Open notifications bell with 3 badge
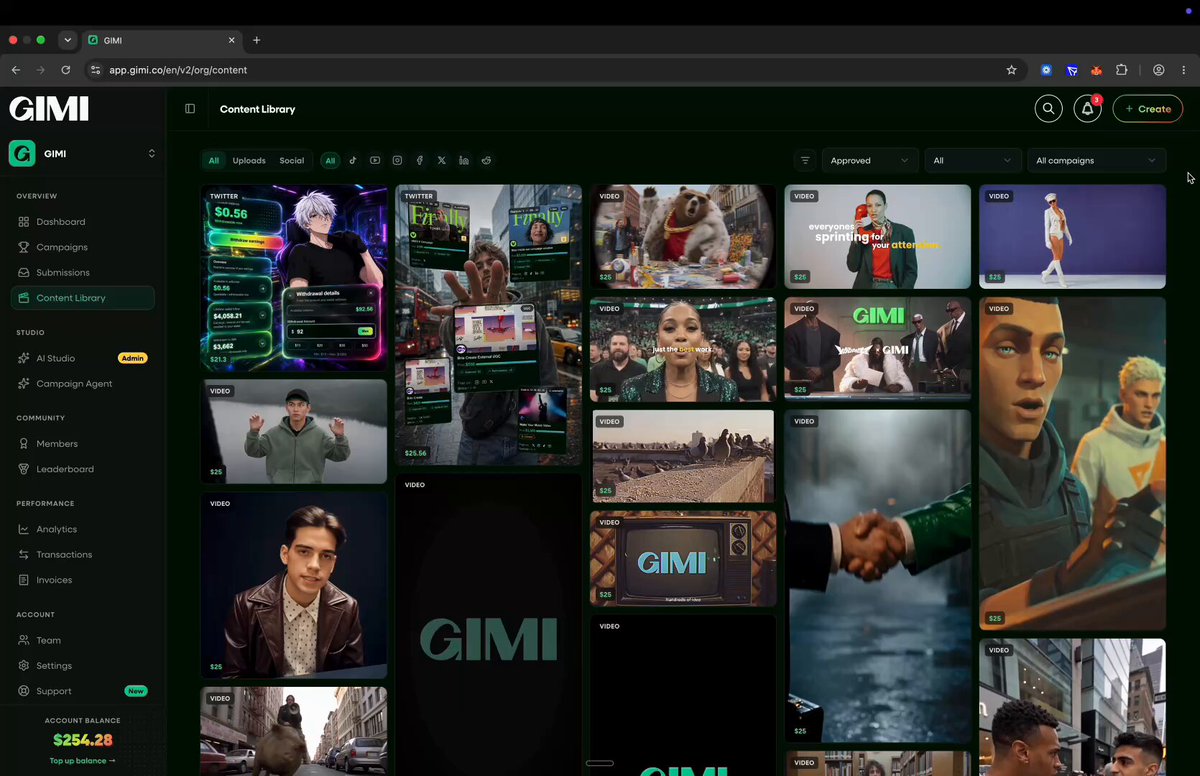 1087,109
